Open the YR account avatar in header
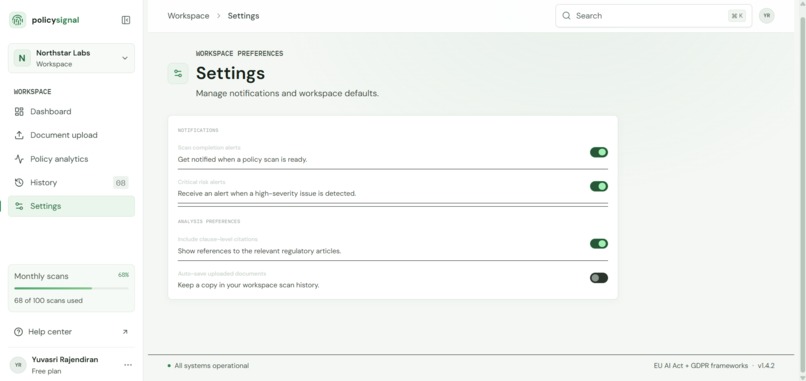This screenshot has width=806, height=381. pyautogui.click(x=766, y=16)
